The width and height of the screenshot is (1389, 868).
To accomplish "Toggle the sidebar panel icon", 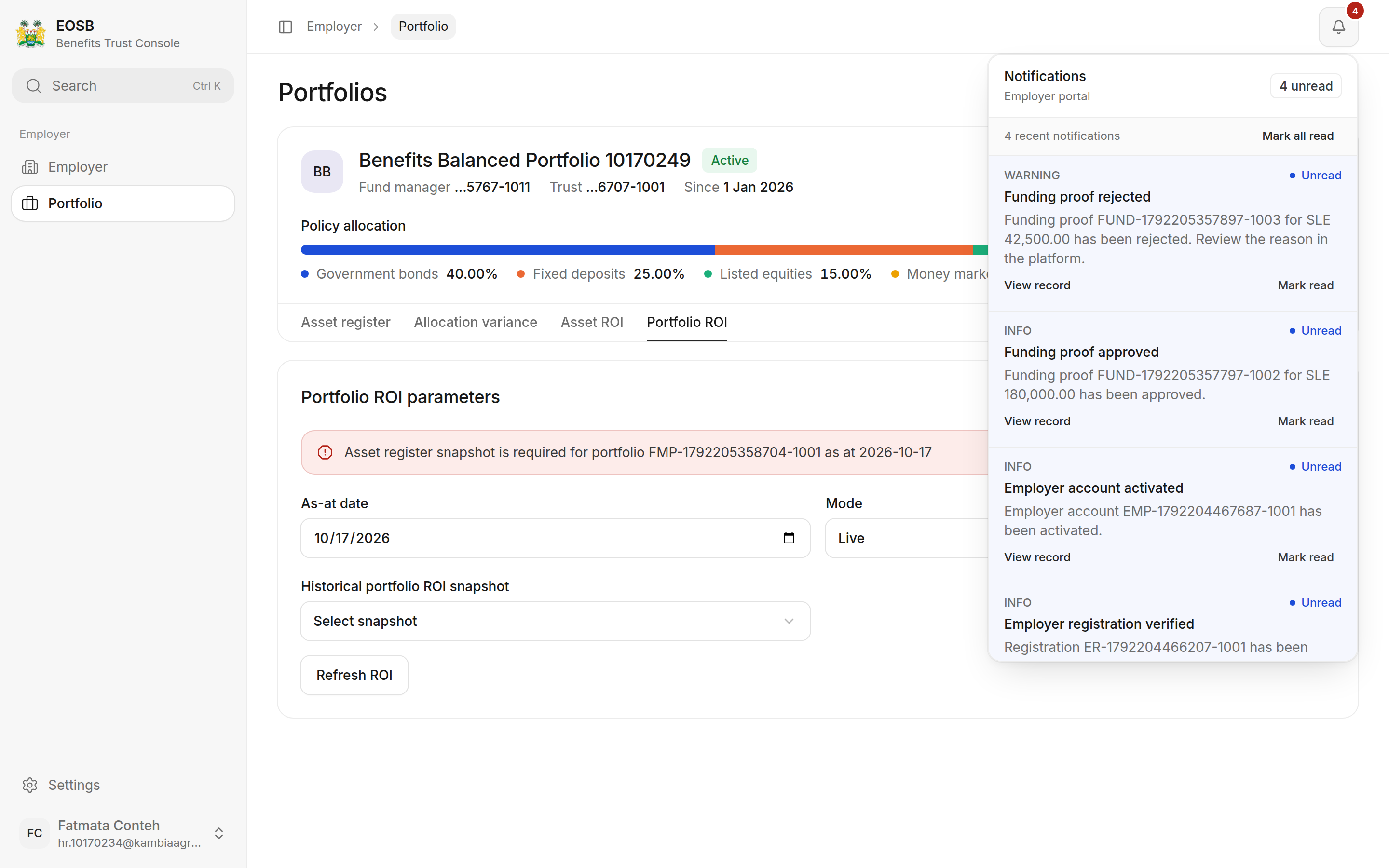I will tap(285, 27).
